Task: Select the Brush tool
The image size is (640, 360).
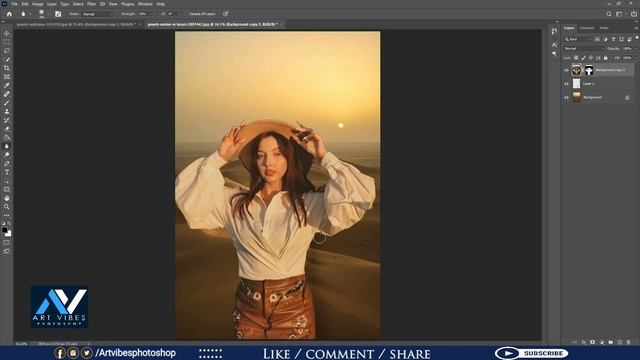Action: [x=7, y=102]
